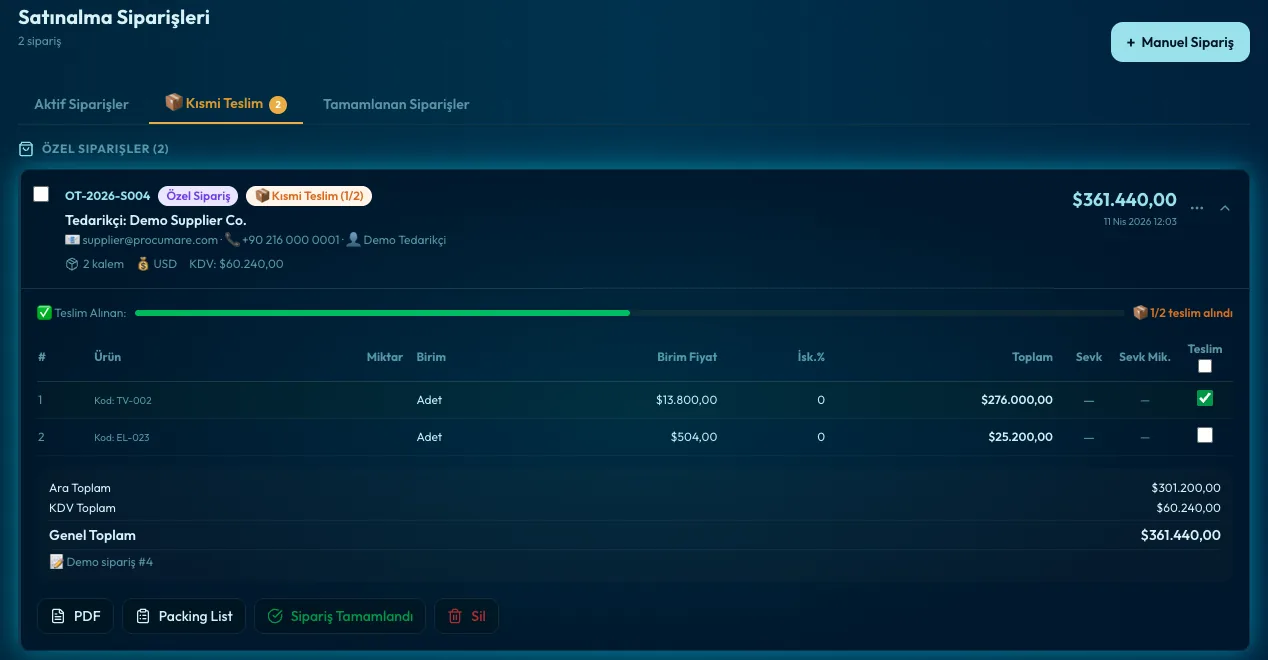Click the Packing List clipboard icon
1268x660 pixels.
click(143, 616)
